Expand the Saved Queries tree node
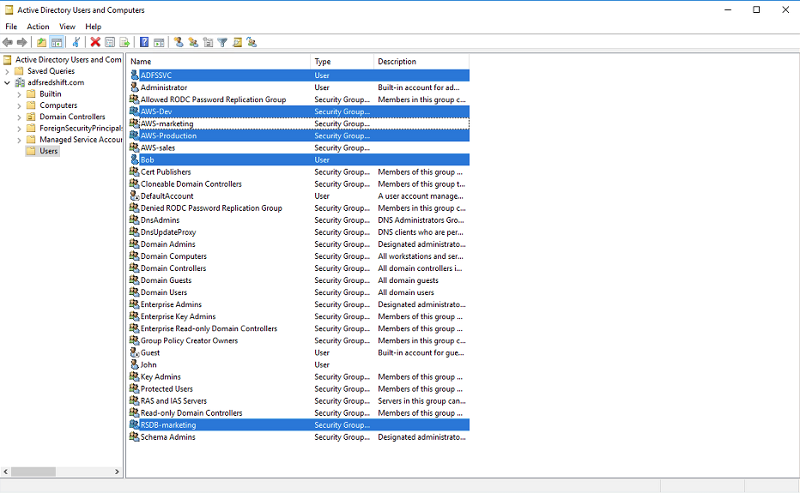Image resolution: width=800 pixels, height=493 pixels. coord(8,71)
